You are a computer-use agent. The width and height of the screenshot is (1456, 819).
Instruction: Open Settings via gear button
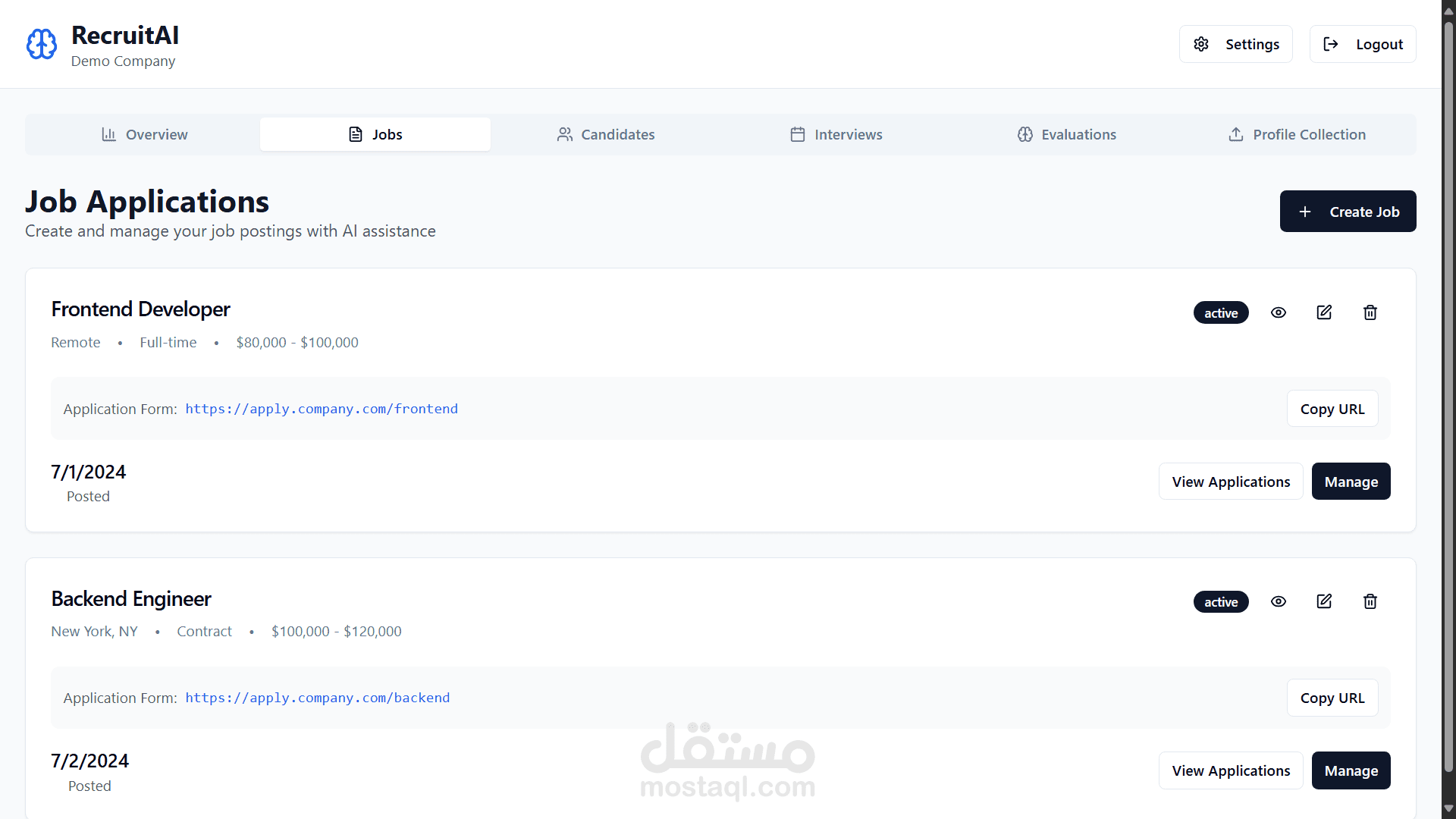coord(1235,44)
